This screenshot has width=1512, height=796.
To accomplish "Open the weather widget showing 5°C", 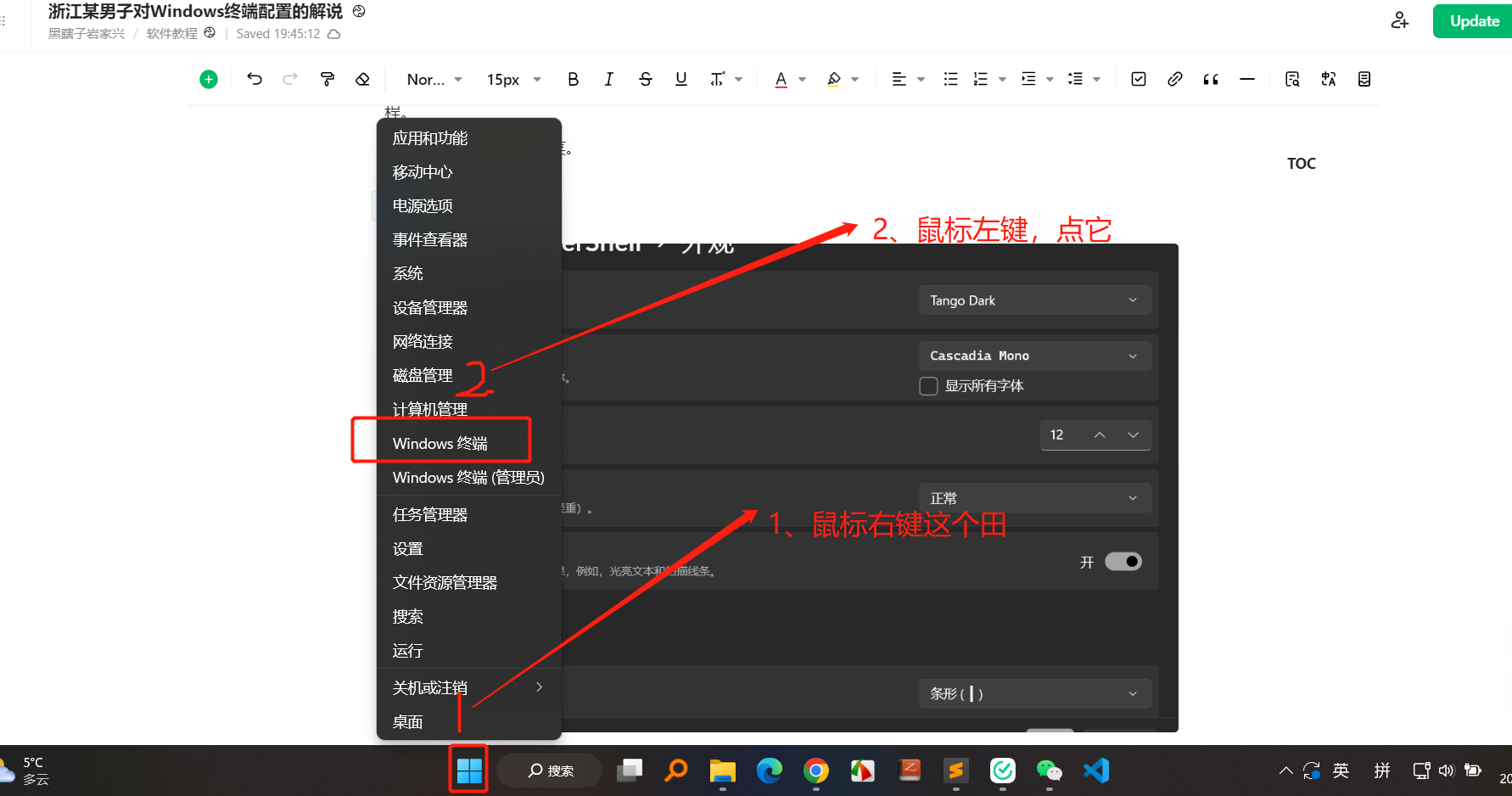I will pos(25,771).
